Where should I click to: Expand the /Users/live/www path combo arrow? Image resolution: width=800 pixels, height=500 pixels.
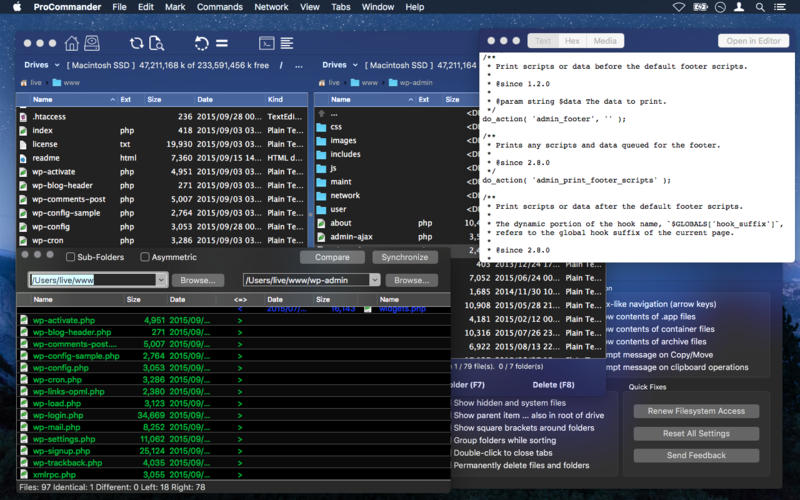point(161,280)
